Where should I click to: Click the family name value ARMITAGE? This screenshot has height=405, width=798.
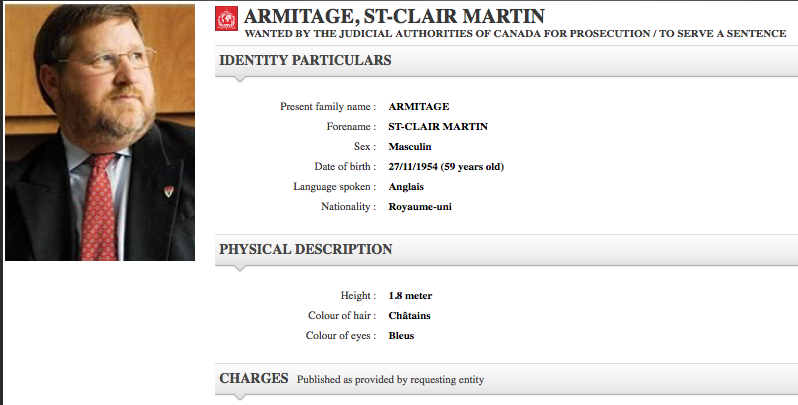(419, 106)
